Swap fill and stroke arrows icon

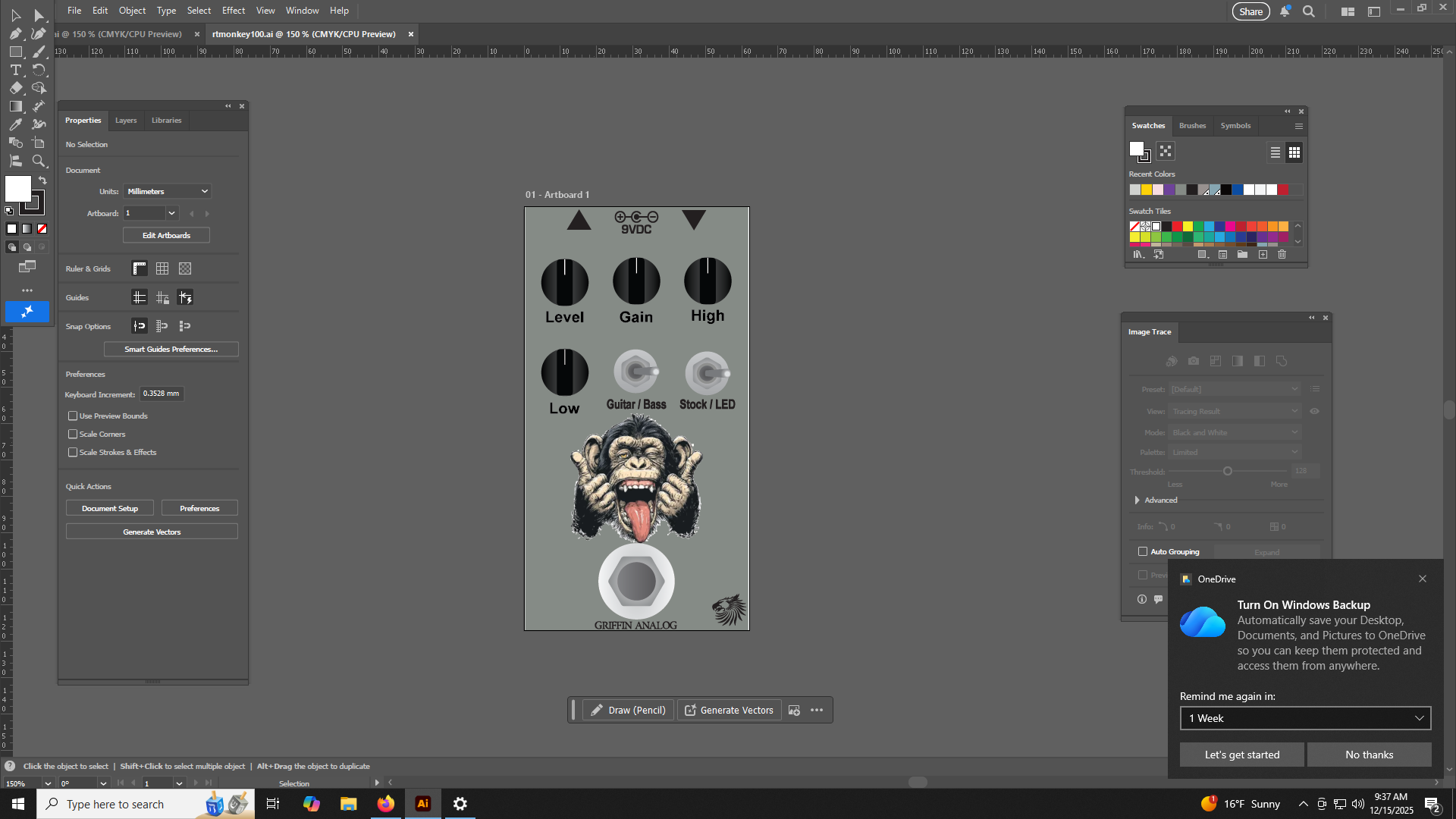tap(42, 180)
